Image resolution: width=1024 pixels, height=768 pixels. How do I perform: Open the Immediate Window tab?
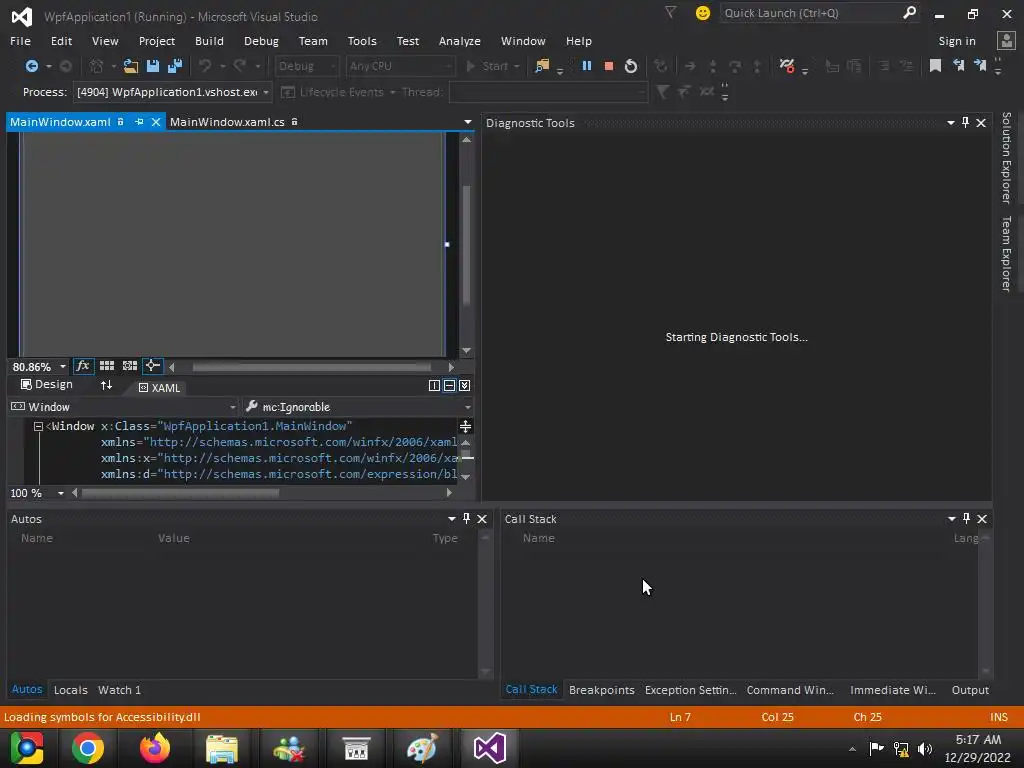pyautogui.click(x=893, y=690)
